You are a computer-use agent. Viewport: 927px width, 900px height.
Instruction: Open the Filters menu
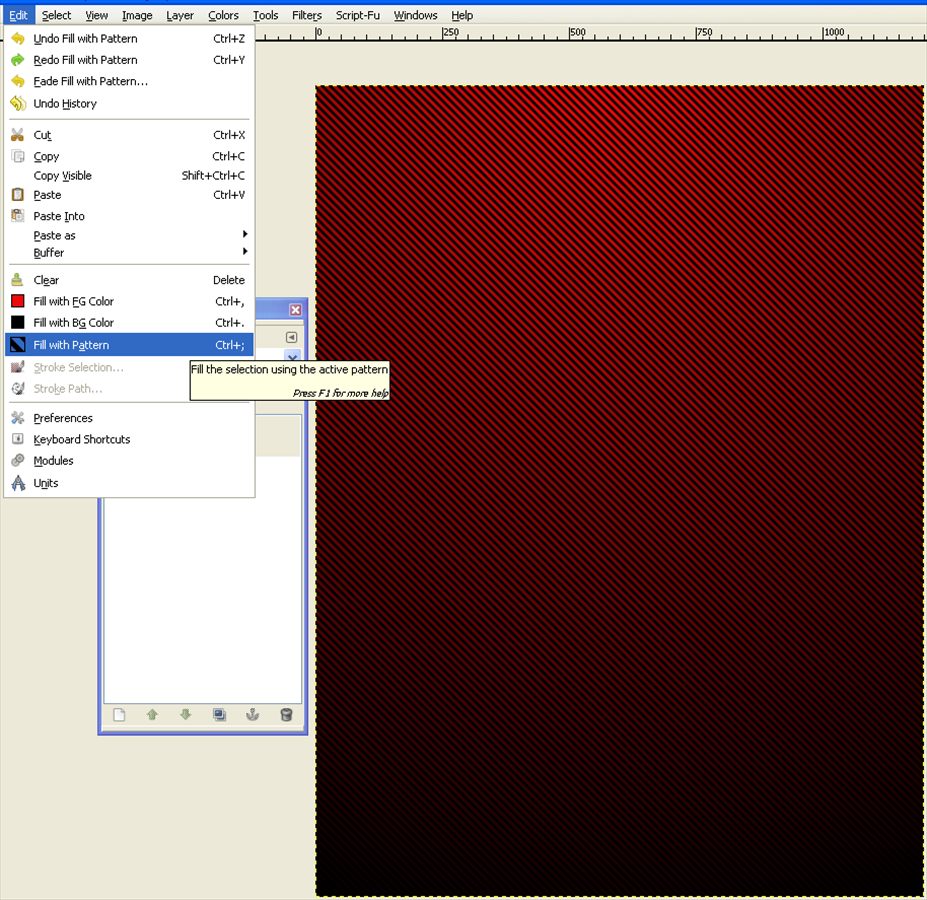(307, 15)
